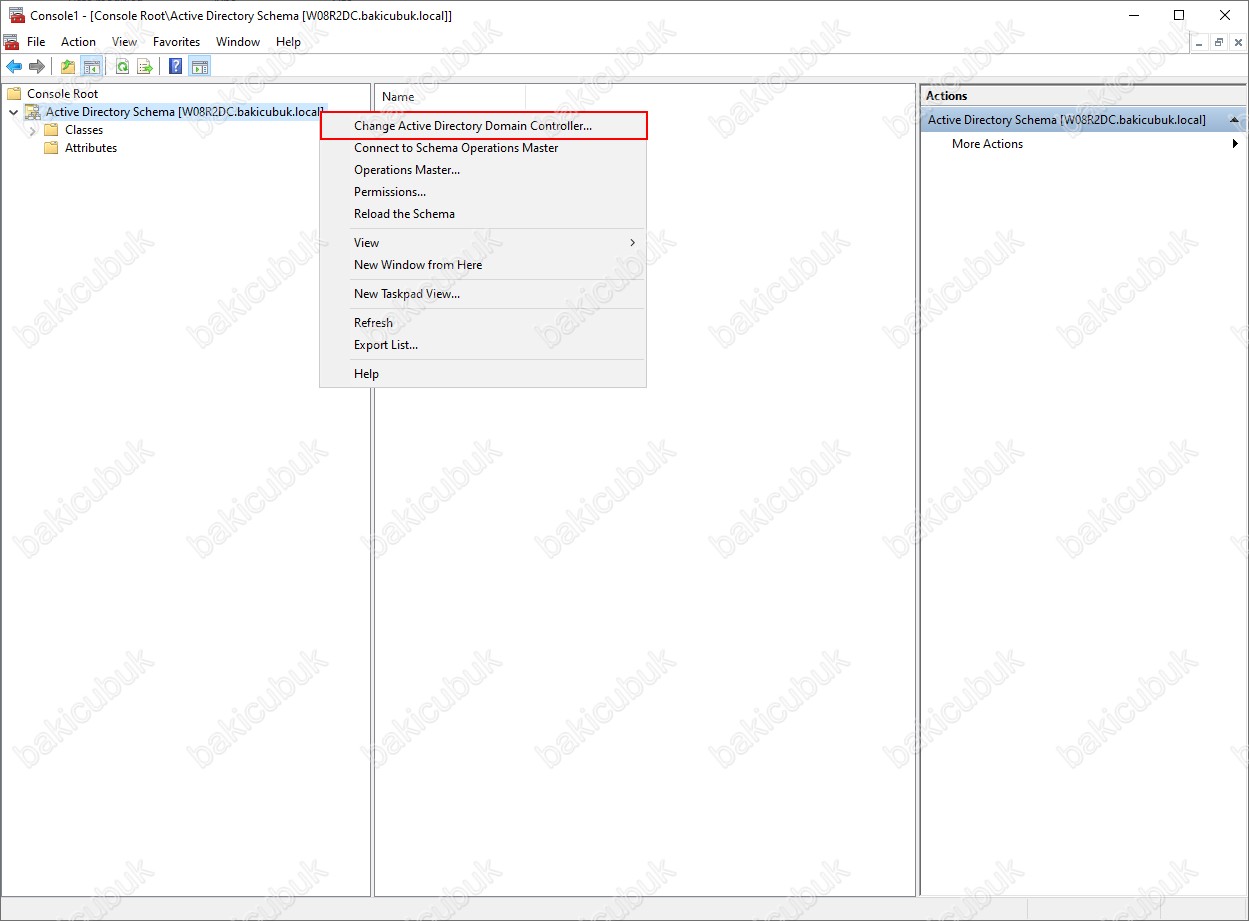Select the Attributes tree item label
The width and height of the screenshot is (1249, 921).
pos(91,148)
